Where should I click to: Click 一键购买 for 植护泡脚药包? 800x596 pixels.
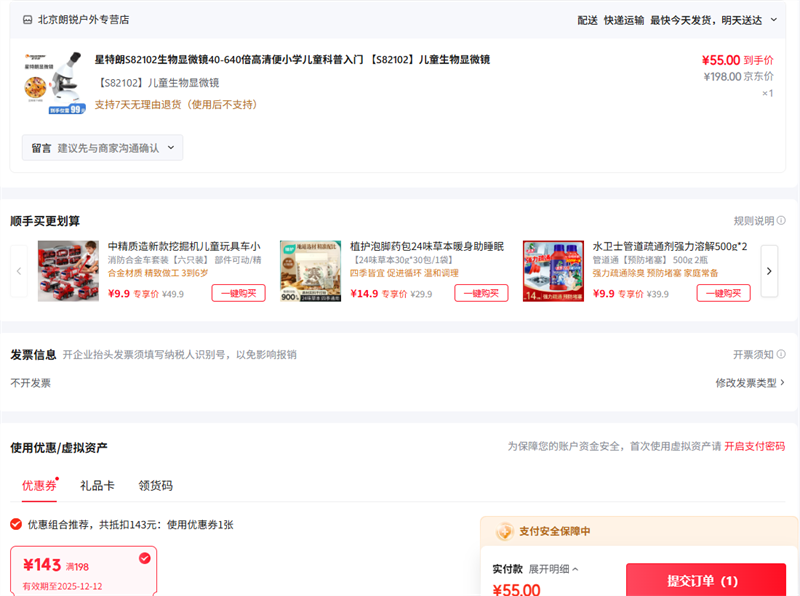click(x=481, y=293)
